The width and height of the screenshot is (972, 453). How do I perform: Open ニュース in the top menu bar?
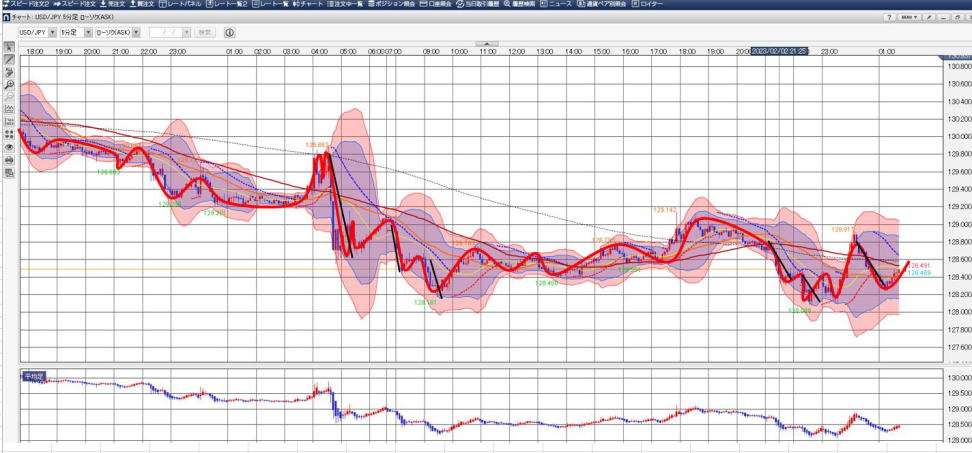click(x=558, y=4)
